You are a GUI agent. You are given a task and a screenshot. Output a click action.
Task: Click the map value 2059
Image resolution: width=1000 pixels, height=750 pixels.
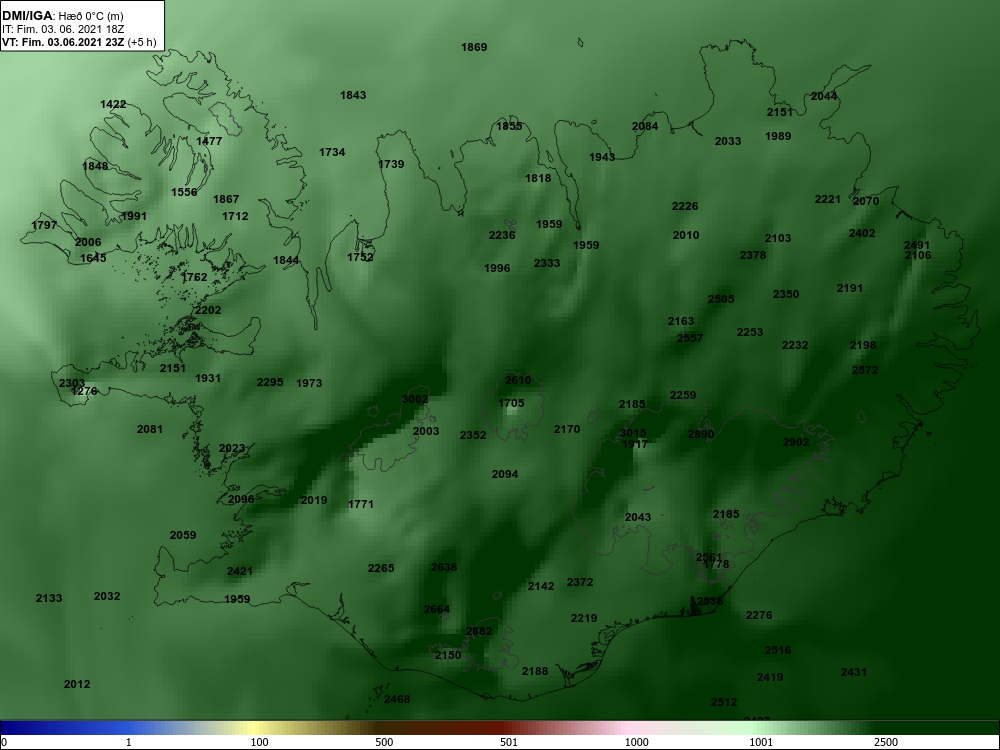pyautogui.click(x=183, y=535)
